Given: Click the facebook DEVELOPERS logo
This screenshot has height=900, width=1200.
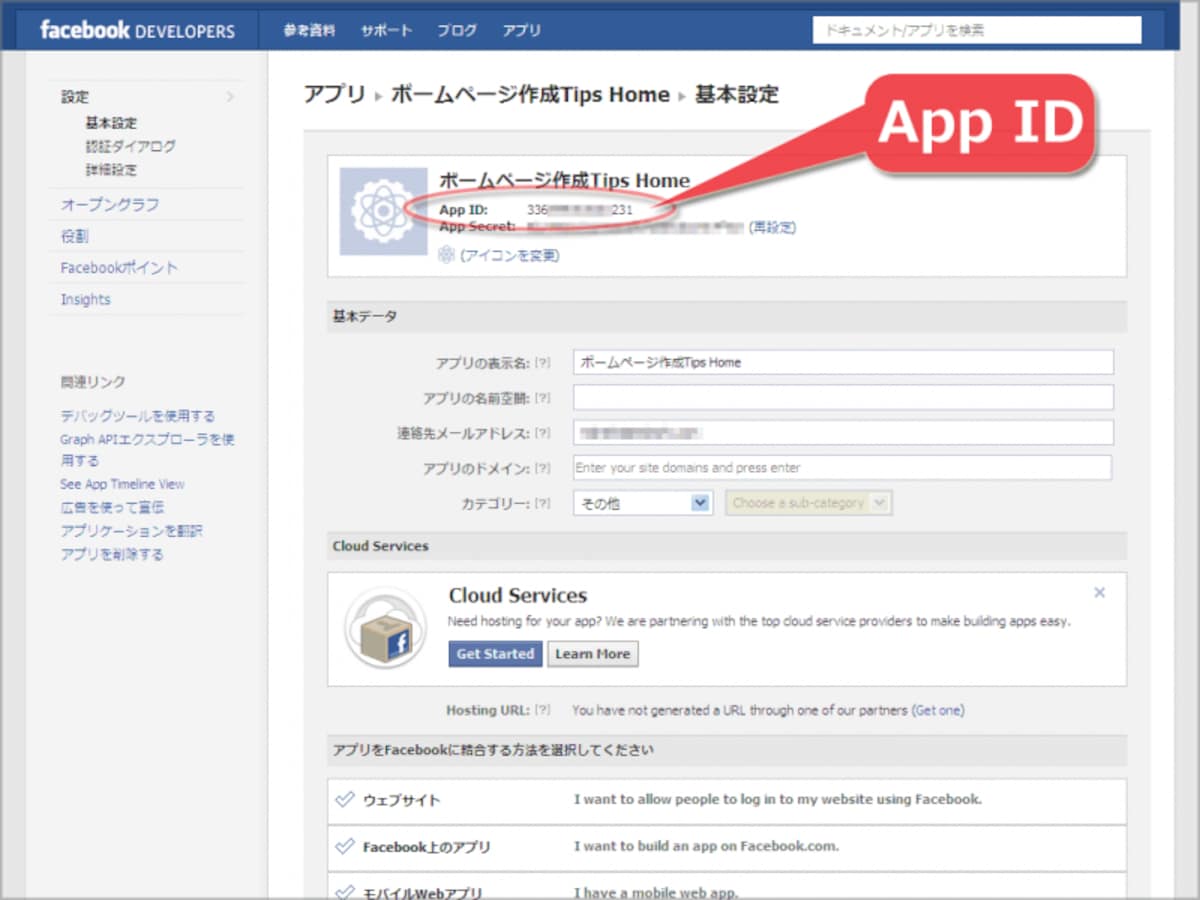Looking at the screenshot, I should coord(137,30).
